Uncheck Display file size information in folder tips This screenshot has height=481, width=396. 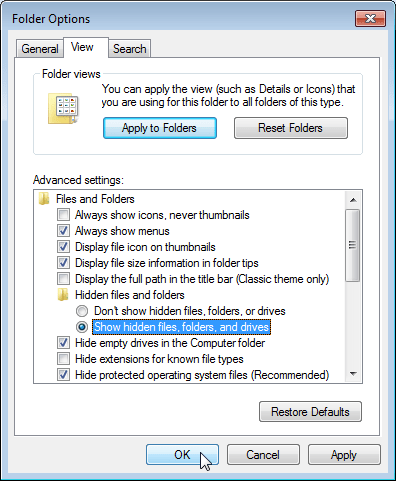(63, 263)
